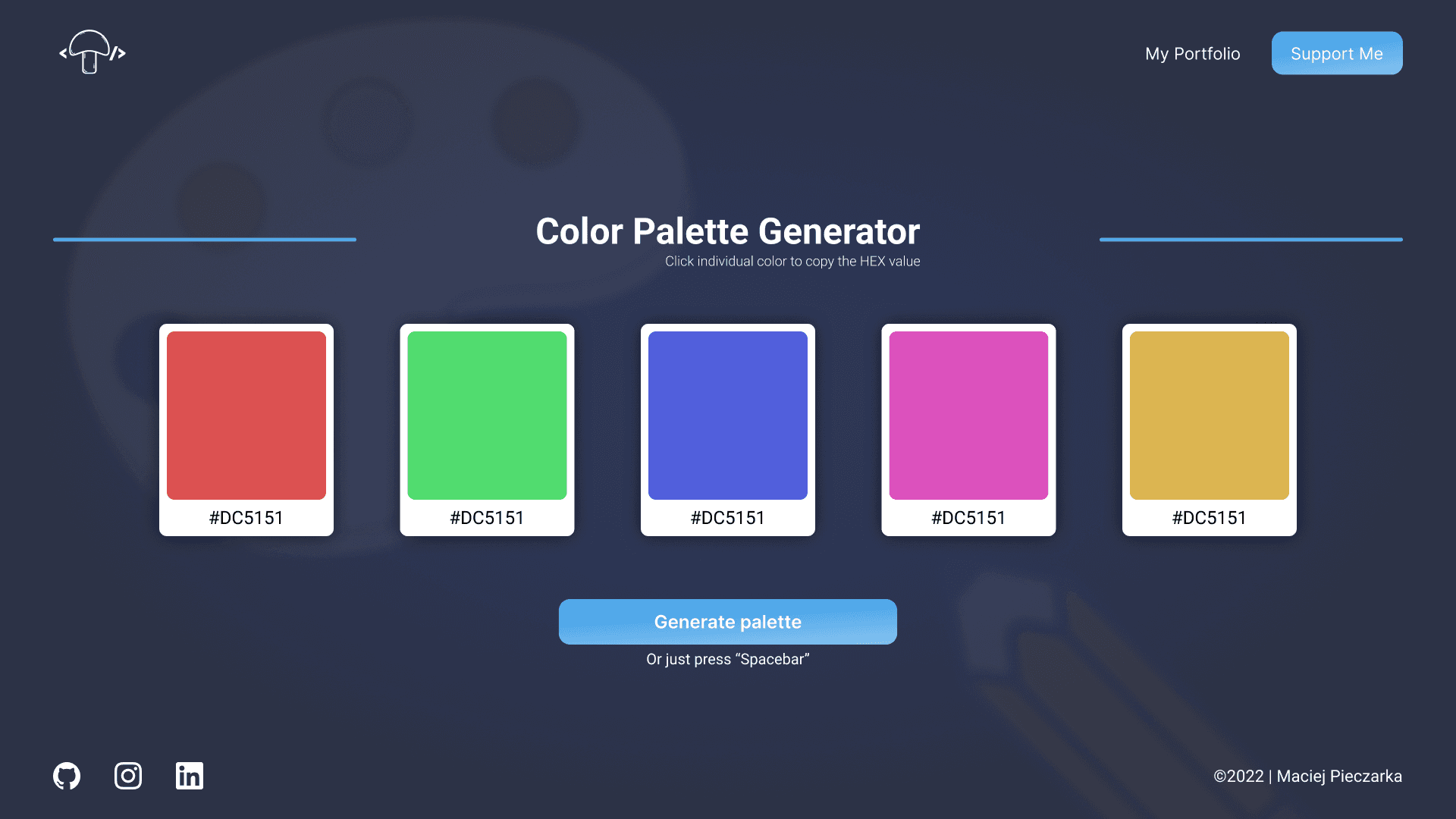This screenshot has height=819, width=1456.
Task: Open the GitHub profile icon
Action: pos(67,775)
